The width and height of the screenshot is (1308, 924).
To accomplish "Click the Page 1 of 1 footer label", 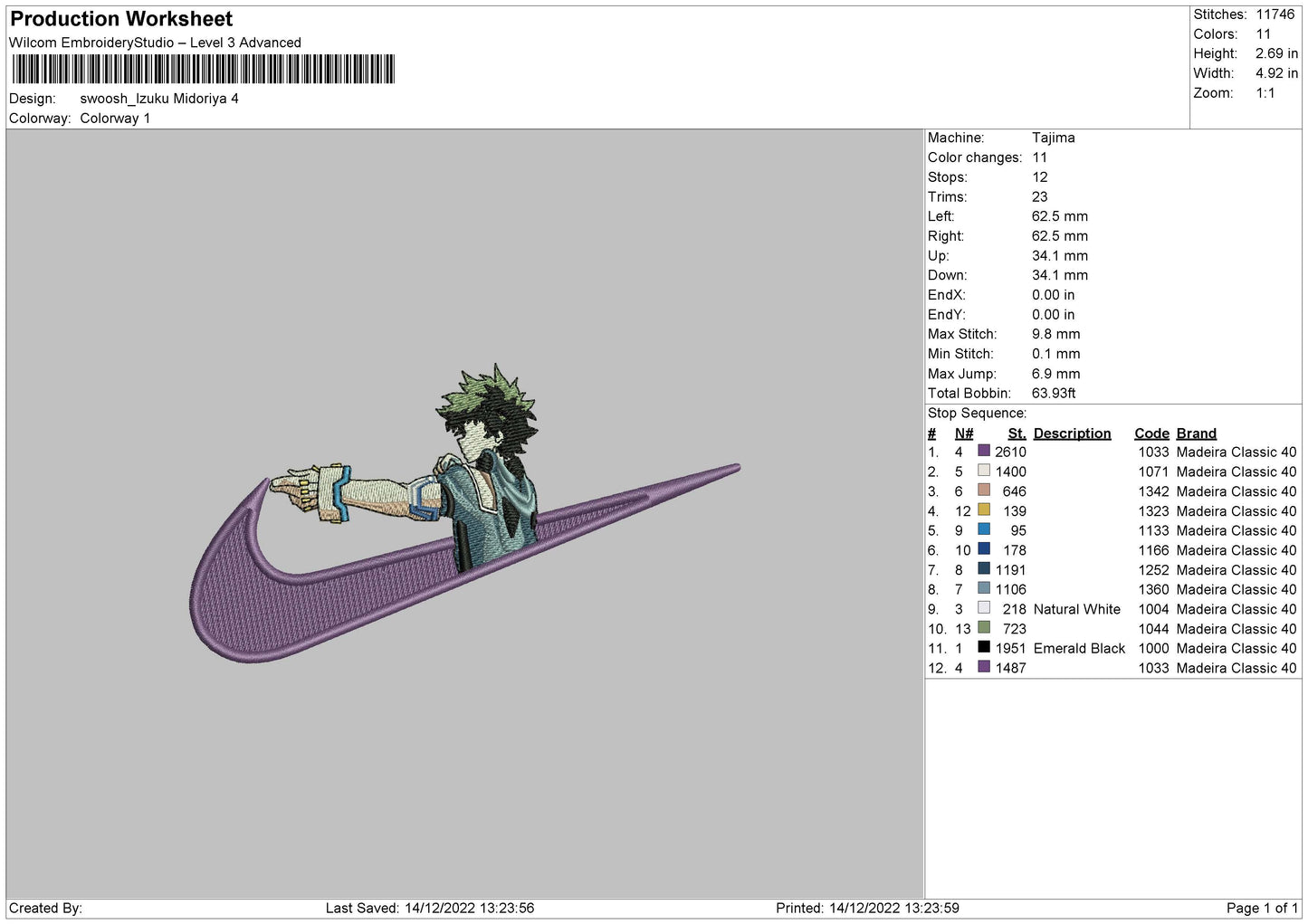I will (x=1261, y=908).
